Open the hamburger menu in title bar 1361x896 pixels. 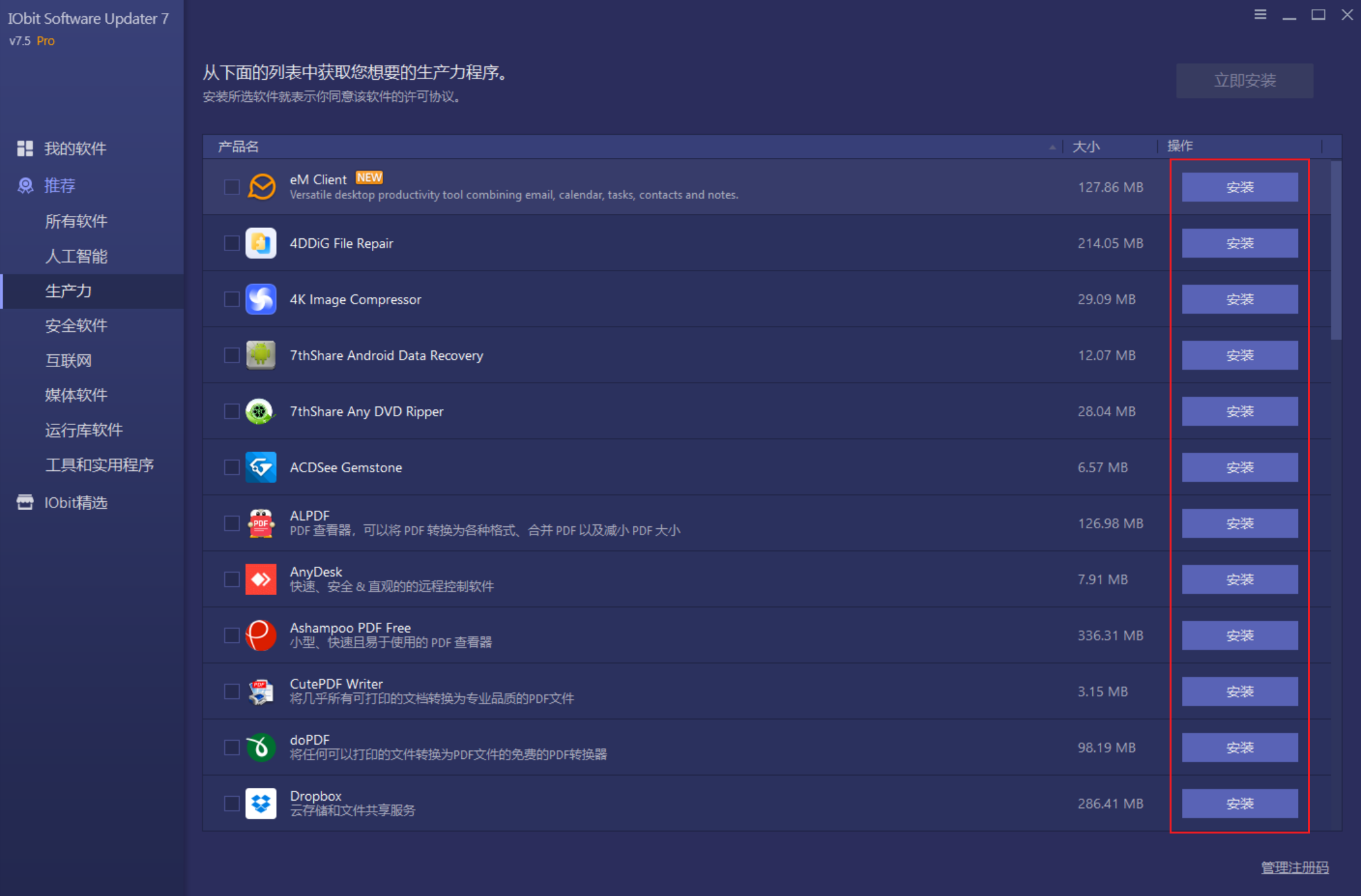(1260, 14)
